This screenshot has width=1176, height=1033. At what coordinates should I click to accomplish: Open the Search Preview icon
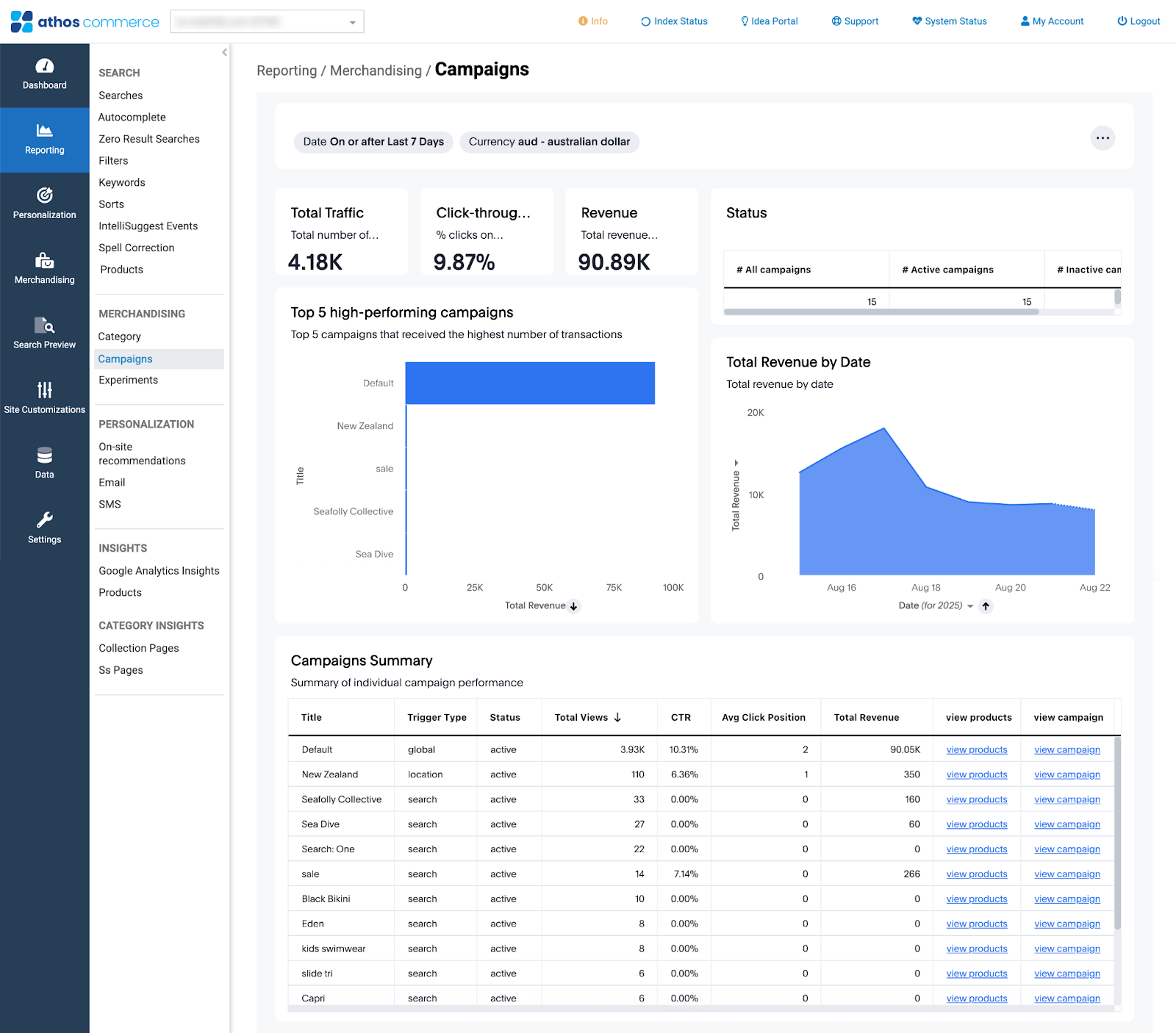45,325
